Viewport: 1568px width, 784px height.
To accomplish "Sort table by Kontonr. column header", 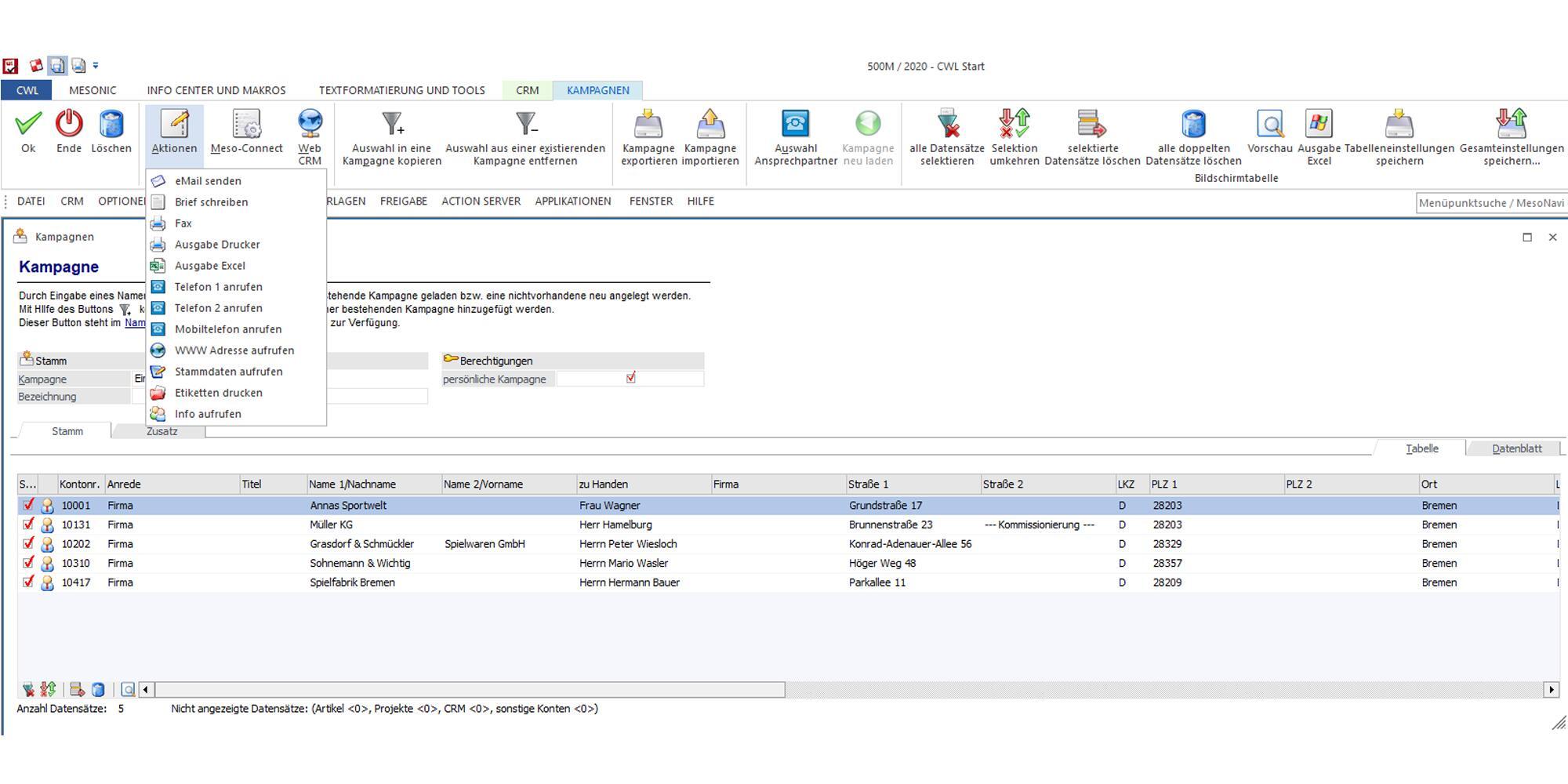I will [x=80, y=485].
